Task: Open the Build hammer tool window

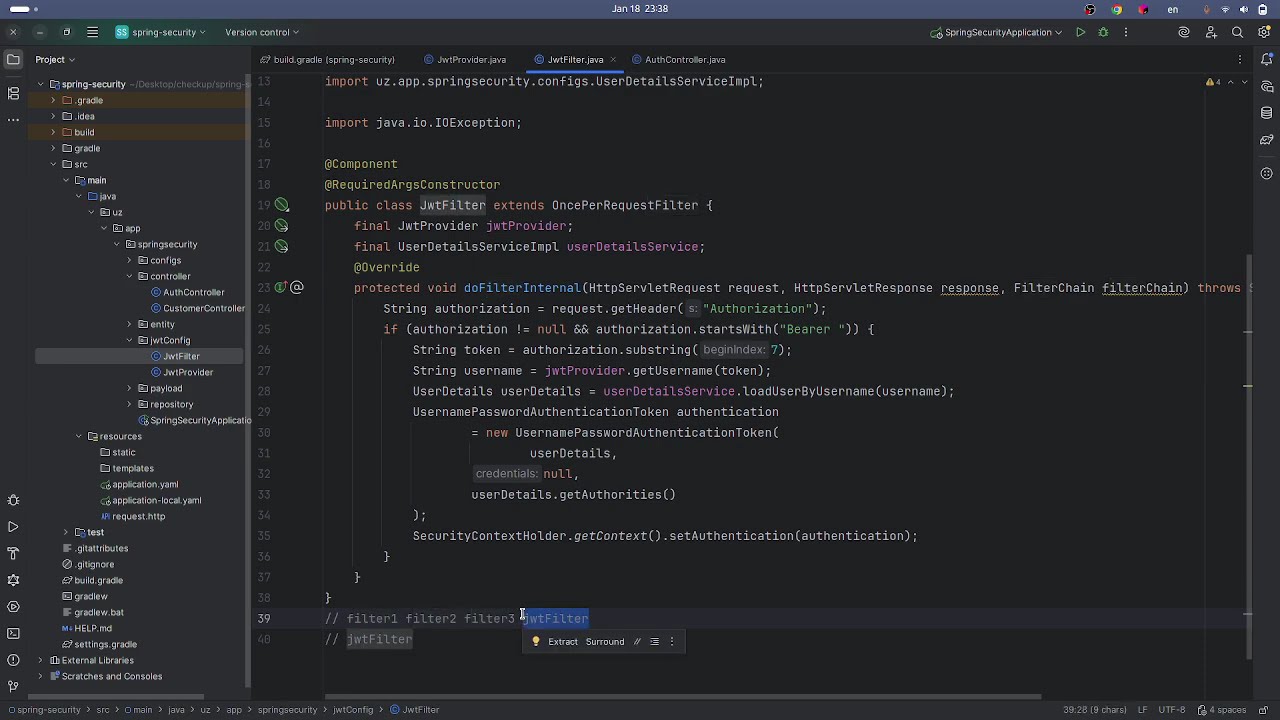Action: point(13,553)
